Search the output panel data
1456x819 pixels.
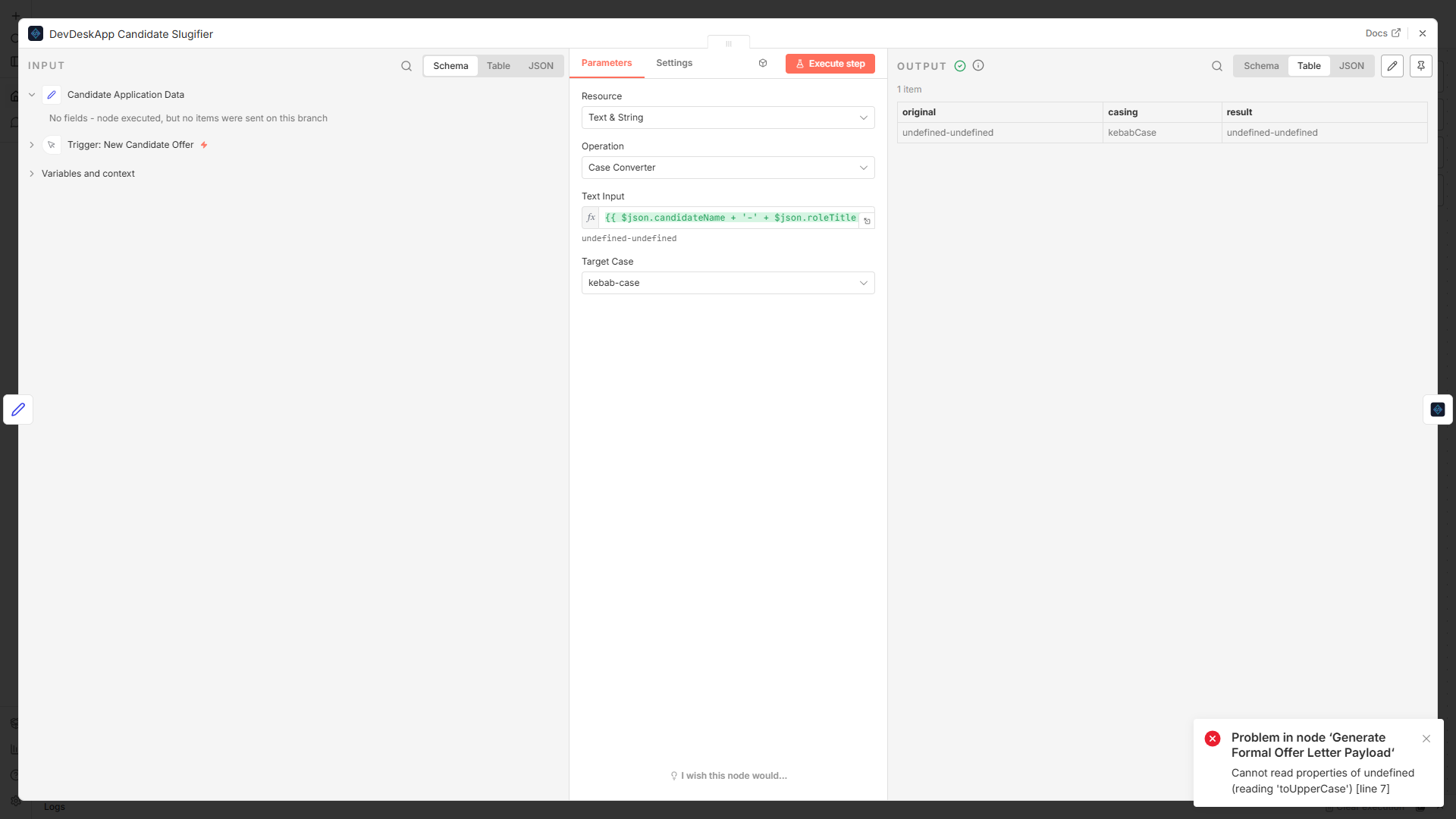tap(1217, 66)
